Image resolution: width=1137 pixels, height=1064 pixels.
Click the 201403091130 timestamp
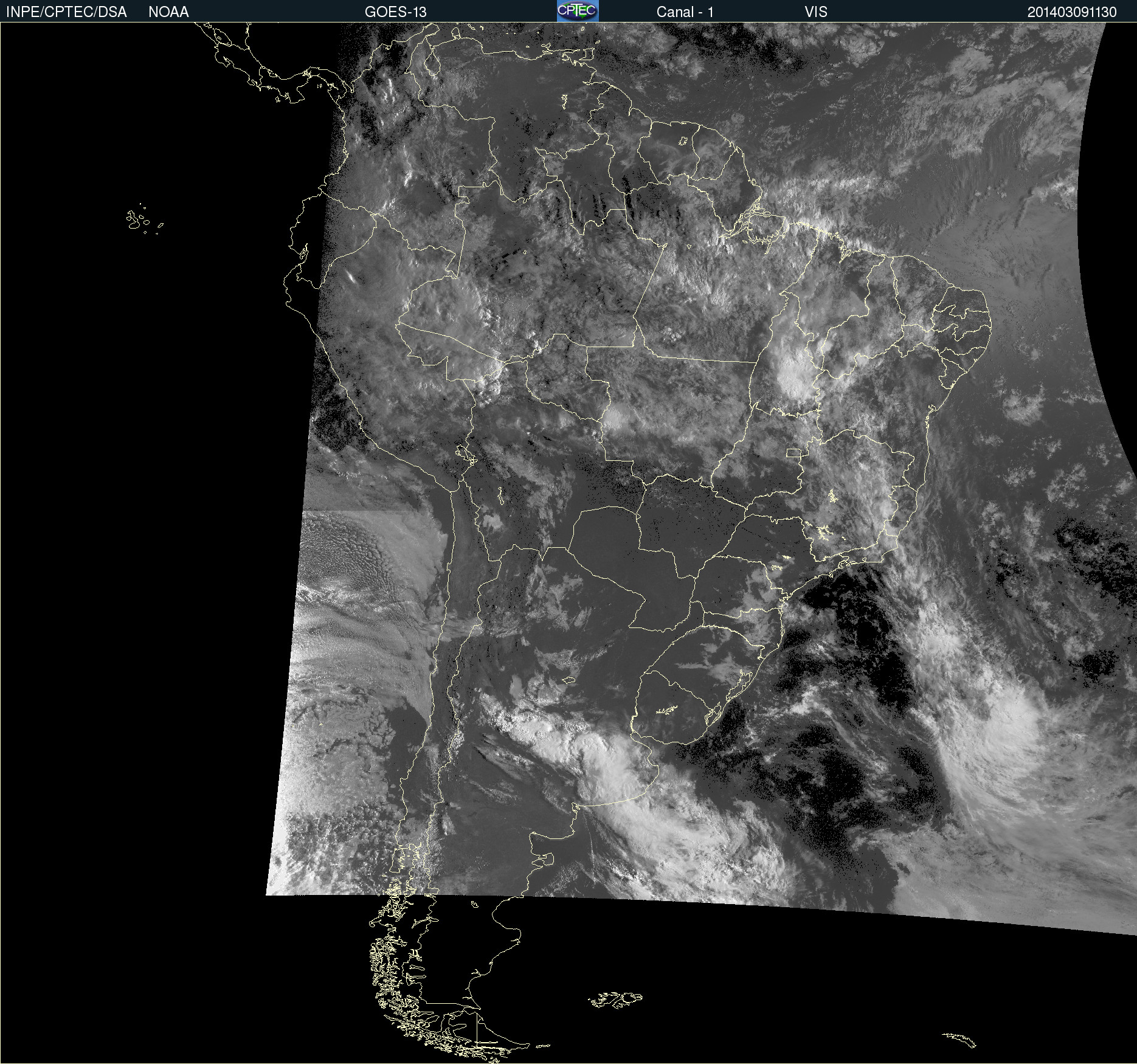point(1071,12)
